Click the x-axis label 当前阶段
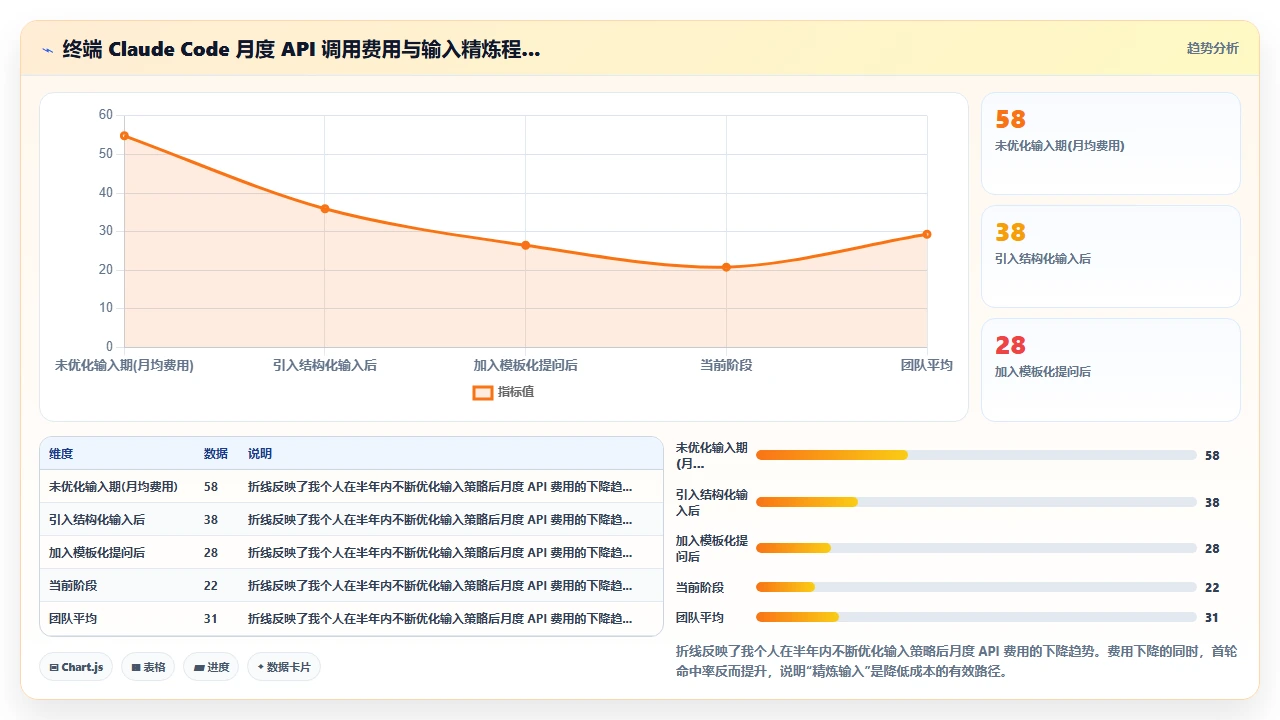This screenshot has width=1280, height=720. (x=726, y=366)
